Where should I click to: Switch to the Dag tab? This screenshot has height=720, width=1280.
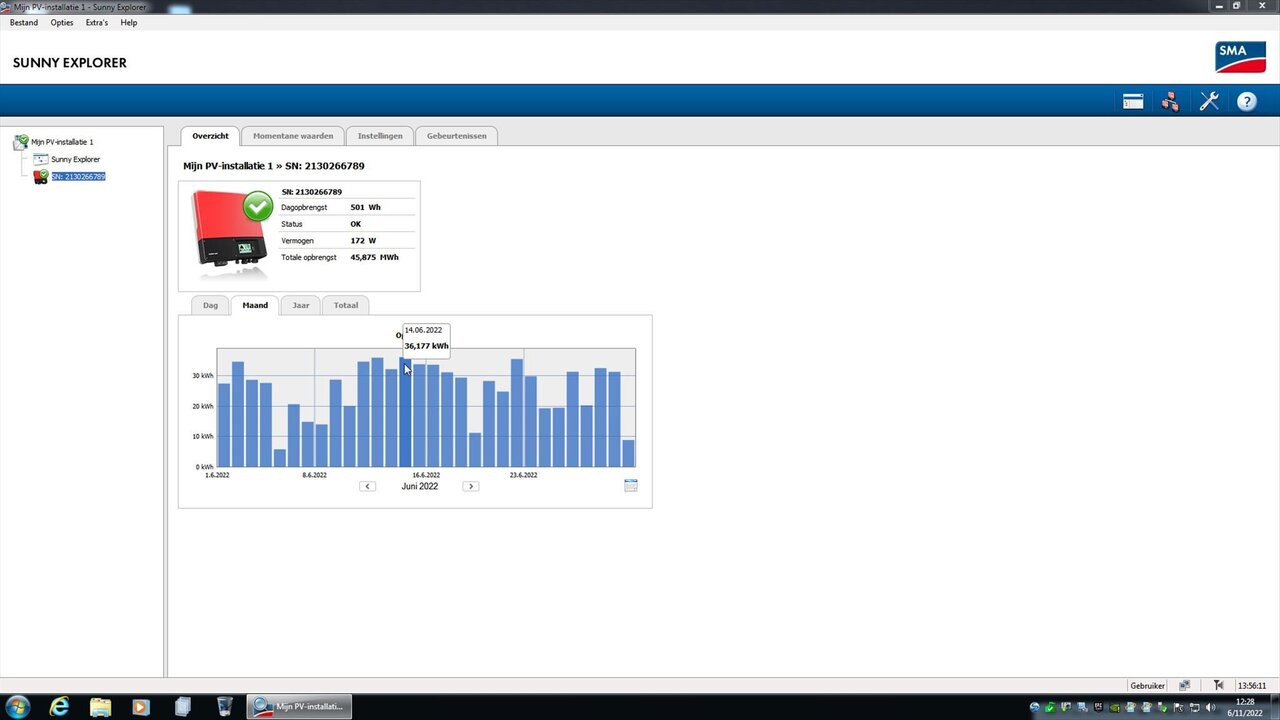click(210, 305)
